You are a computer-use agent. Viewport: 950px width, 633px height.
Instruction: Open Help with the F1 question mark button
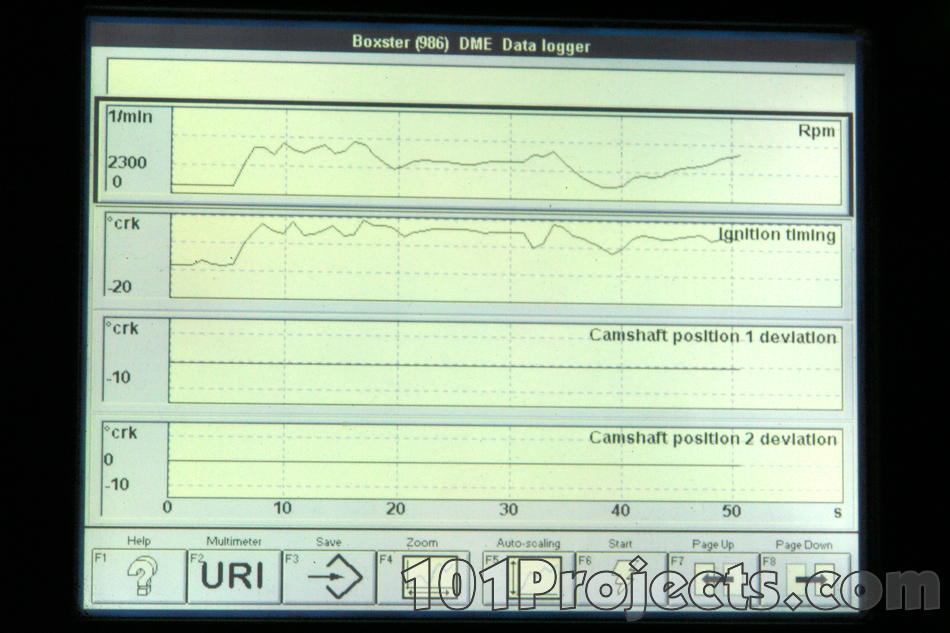tap(139, 575)
